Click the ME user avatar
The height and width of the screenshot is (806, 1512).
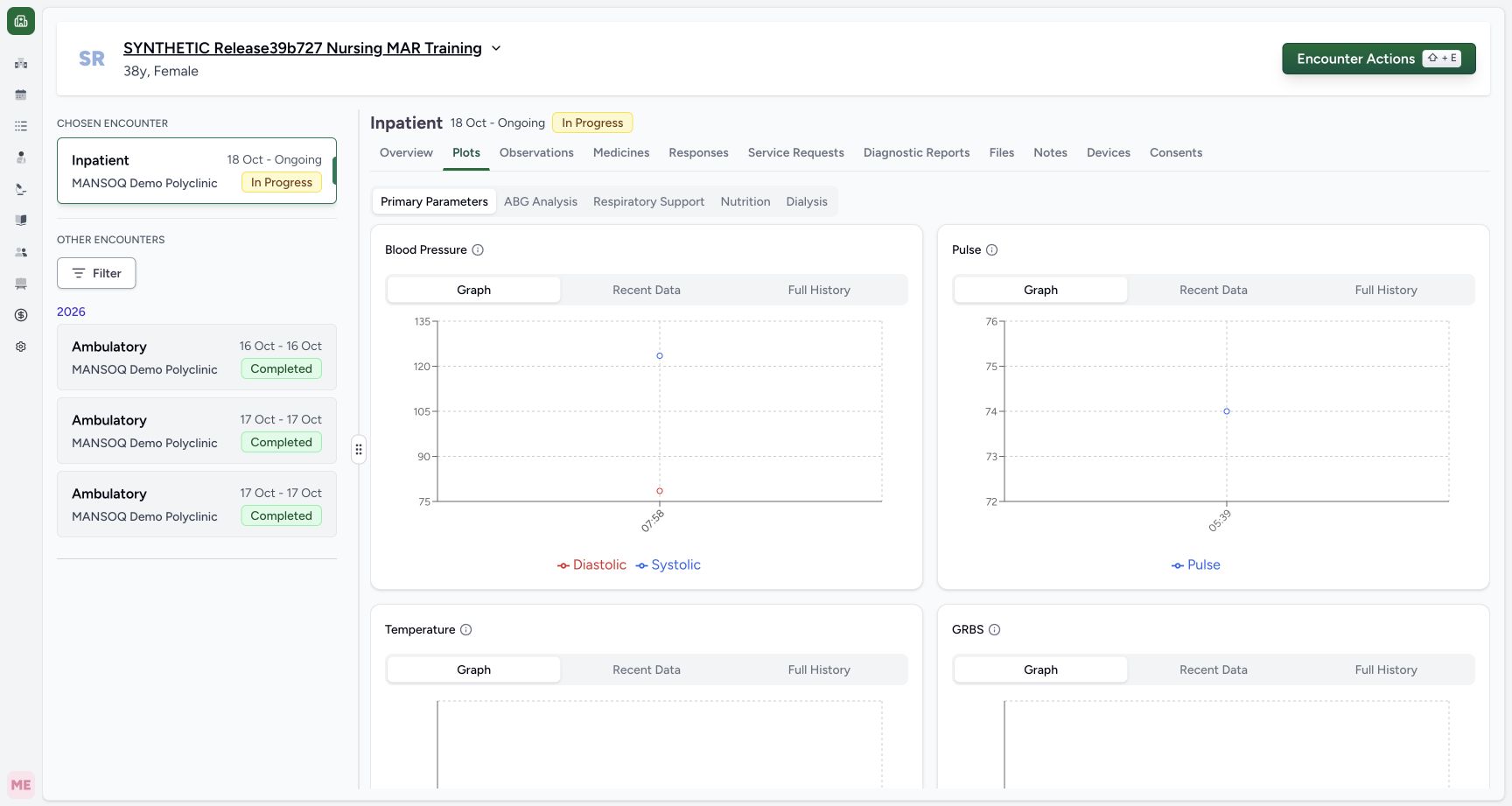point(21,785)
